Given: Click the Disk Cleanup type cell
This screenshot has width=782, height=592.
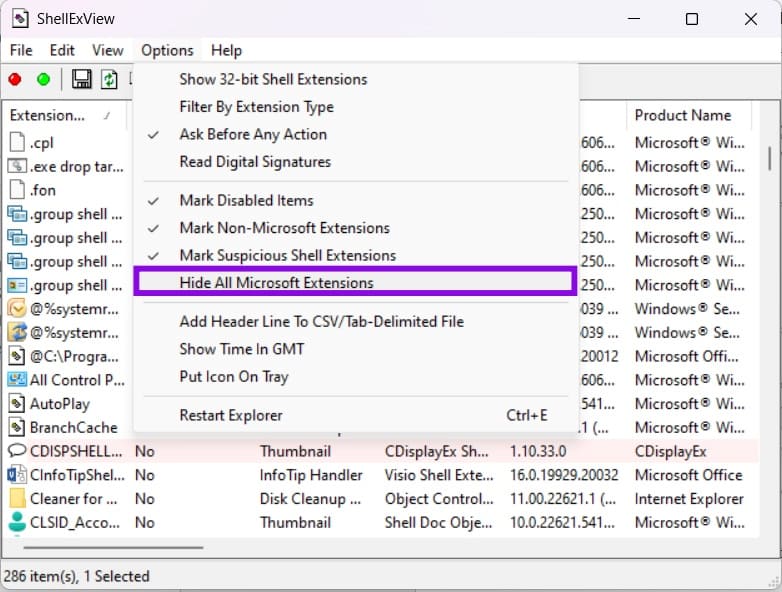Looking at the screenshot, I should coord(310,499).
